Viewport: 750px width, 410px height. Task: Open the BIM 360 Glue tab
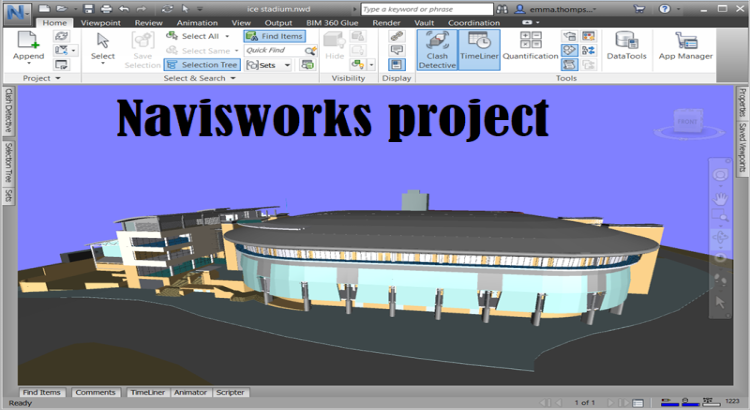click(x=332, y=22)
